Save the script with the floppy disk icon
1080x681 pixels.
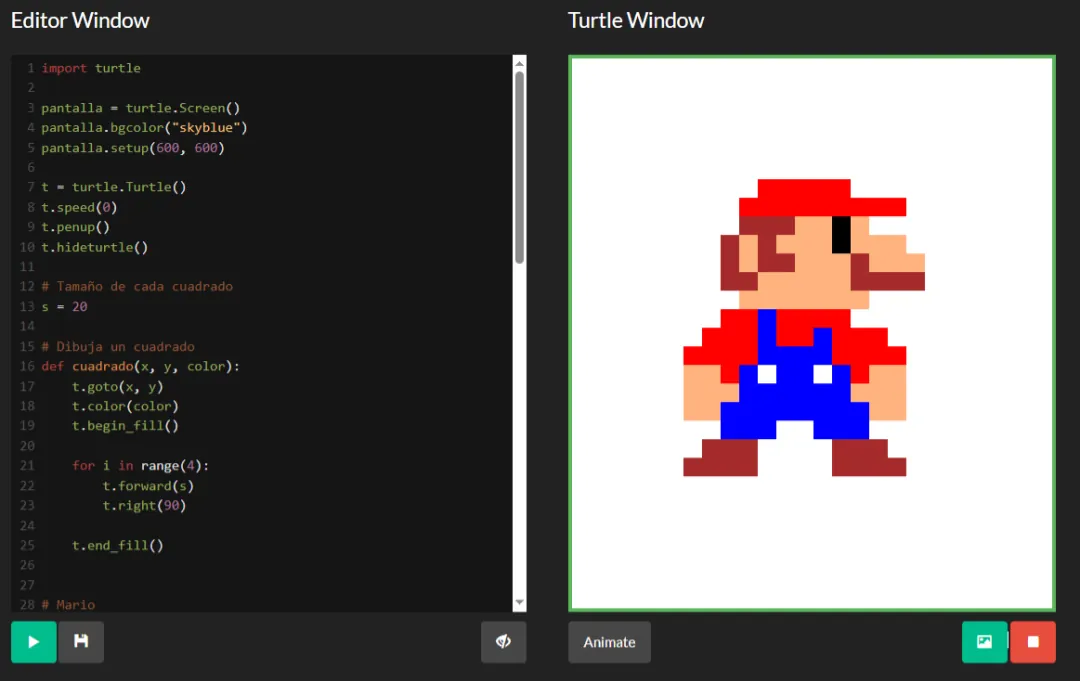[81, 642]
